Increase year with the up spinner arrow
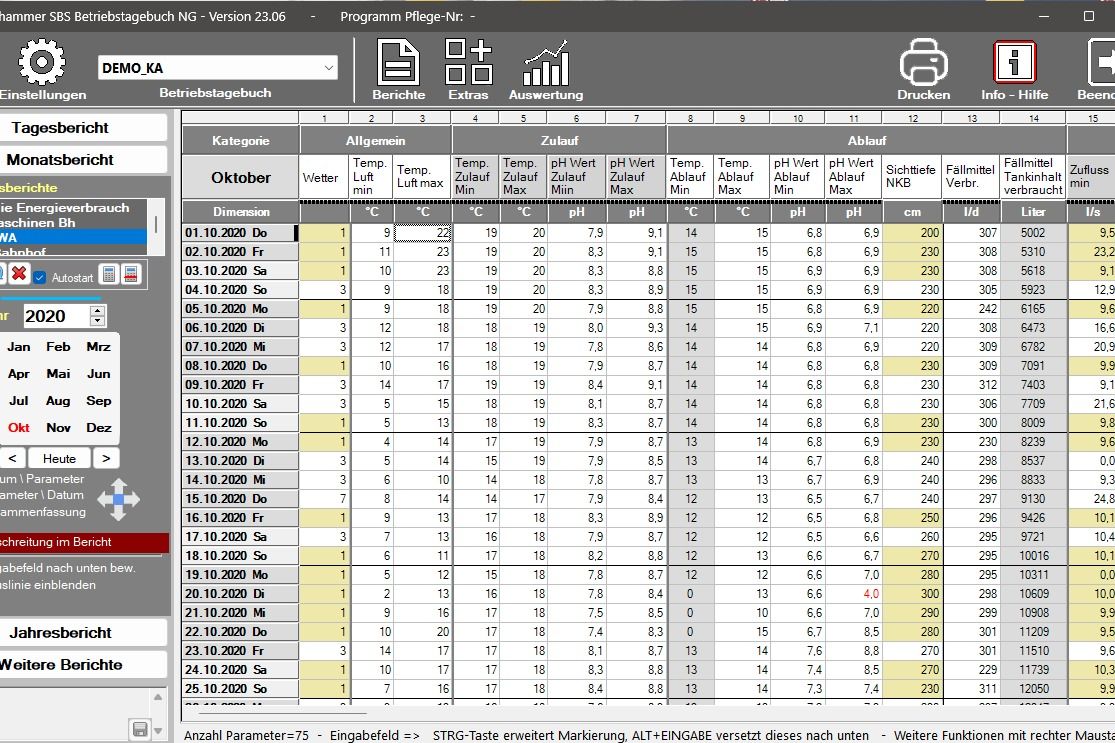Viewport: 1115px width, 743px height. [97, 311]
